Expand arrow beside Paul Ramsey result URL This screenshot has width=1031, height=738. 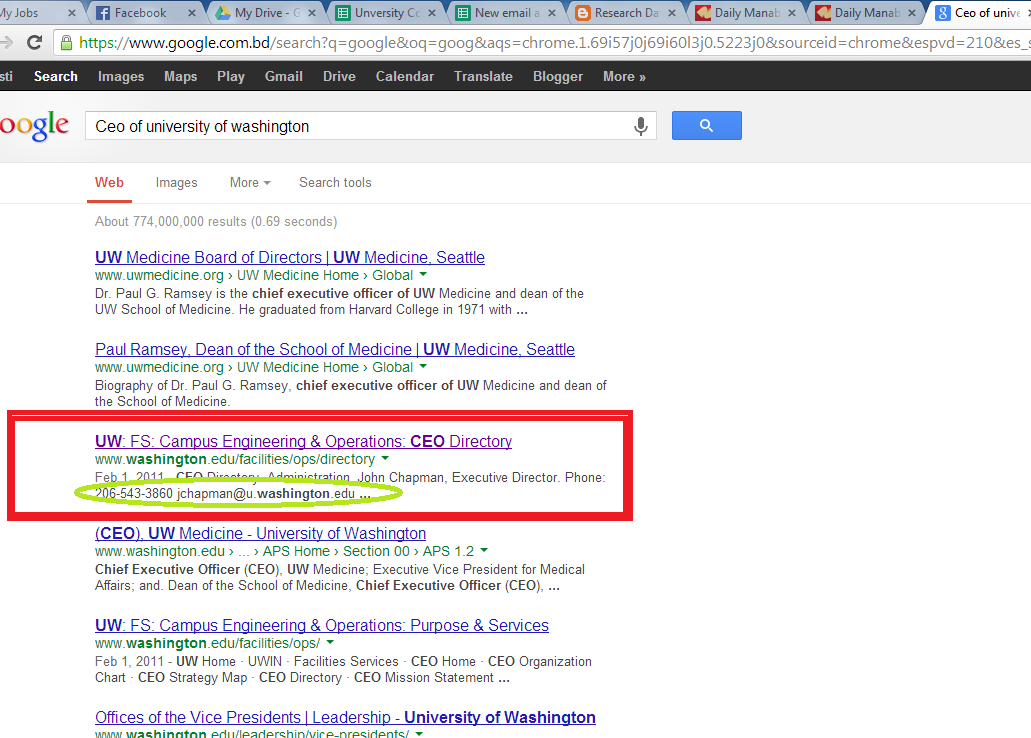(x=423, y=366)
